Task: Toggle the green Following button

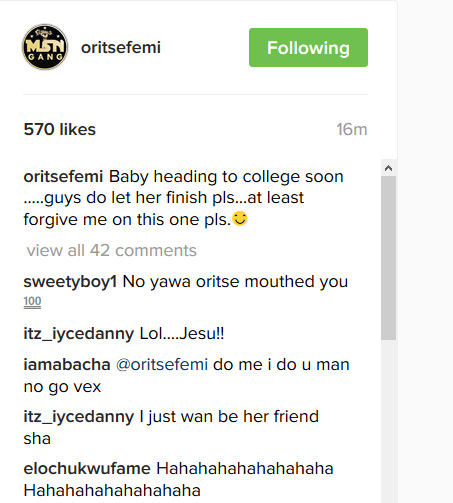Action: (x=308, y=47)
